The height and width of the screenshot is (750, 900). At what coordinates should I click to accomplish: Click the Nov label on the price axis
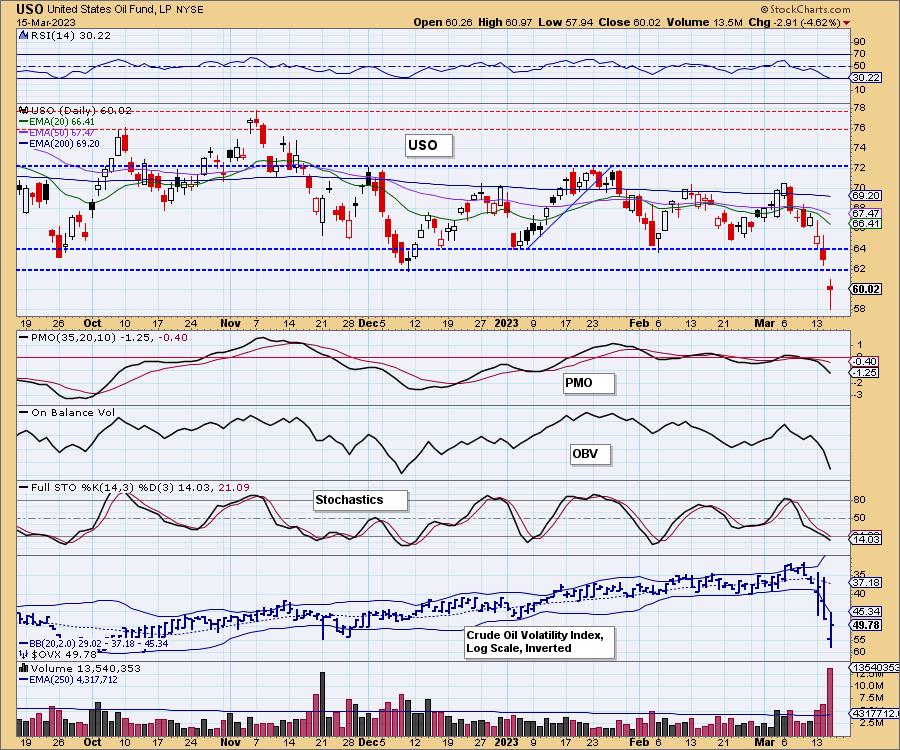[230, 323]
